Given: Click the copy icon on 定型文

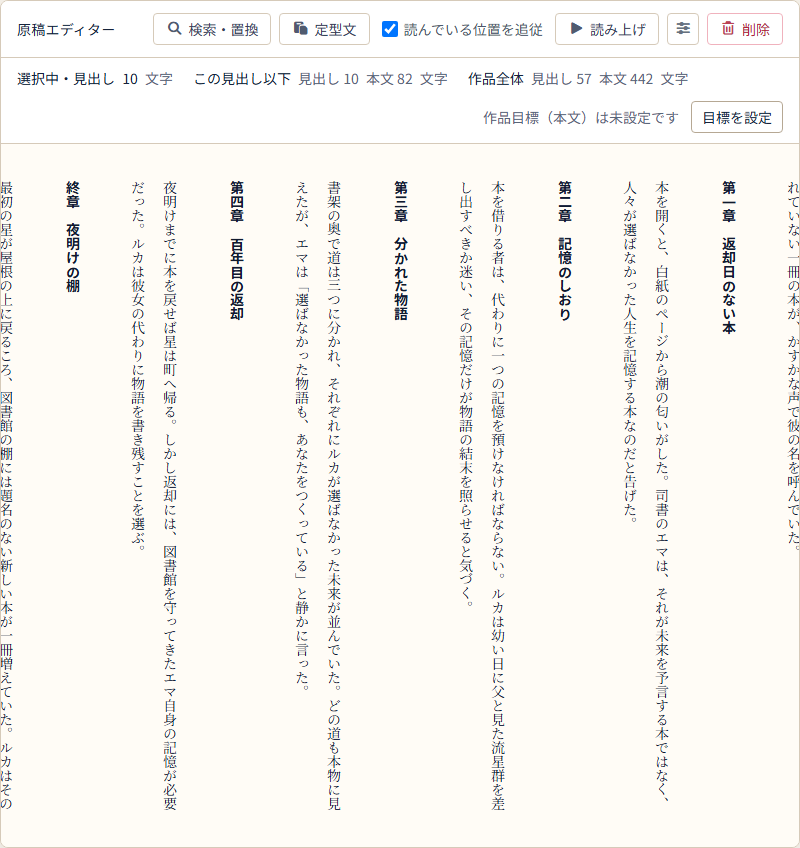Looking at the screenshot, I should point(301,29).
